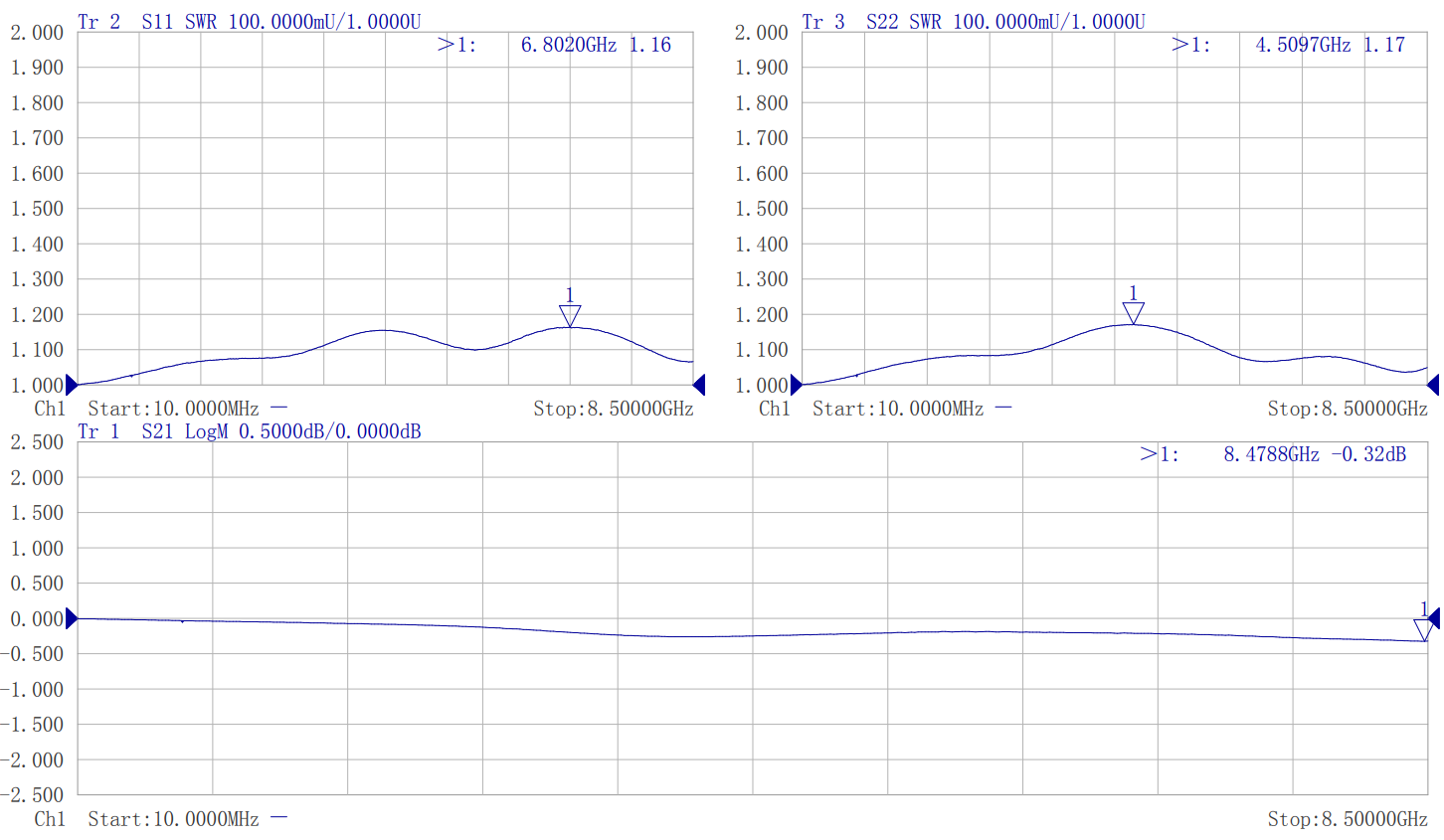Image resolution: width=1444 pixels, height=840 pixels.
Task: Click Start frequency under the S11 plot
Action: pyautogui.click(x=173, y=409)
